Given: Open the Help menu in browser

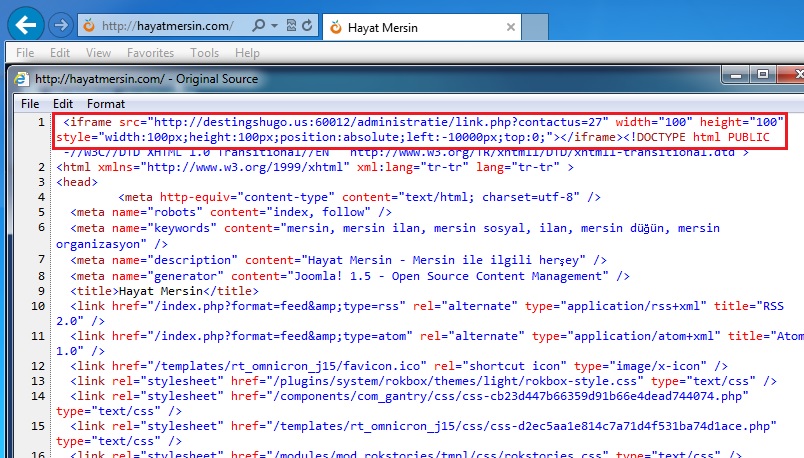Looking at the screenshot, I should [247, 53].
